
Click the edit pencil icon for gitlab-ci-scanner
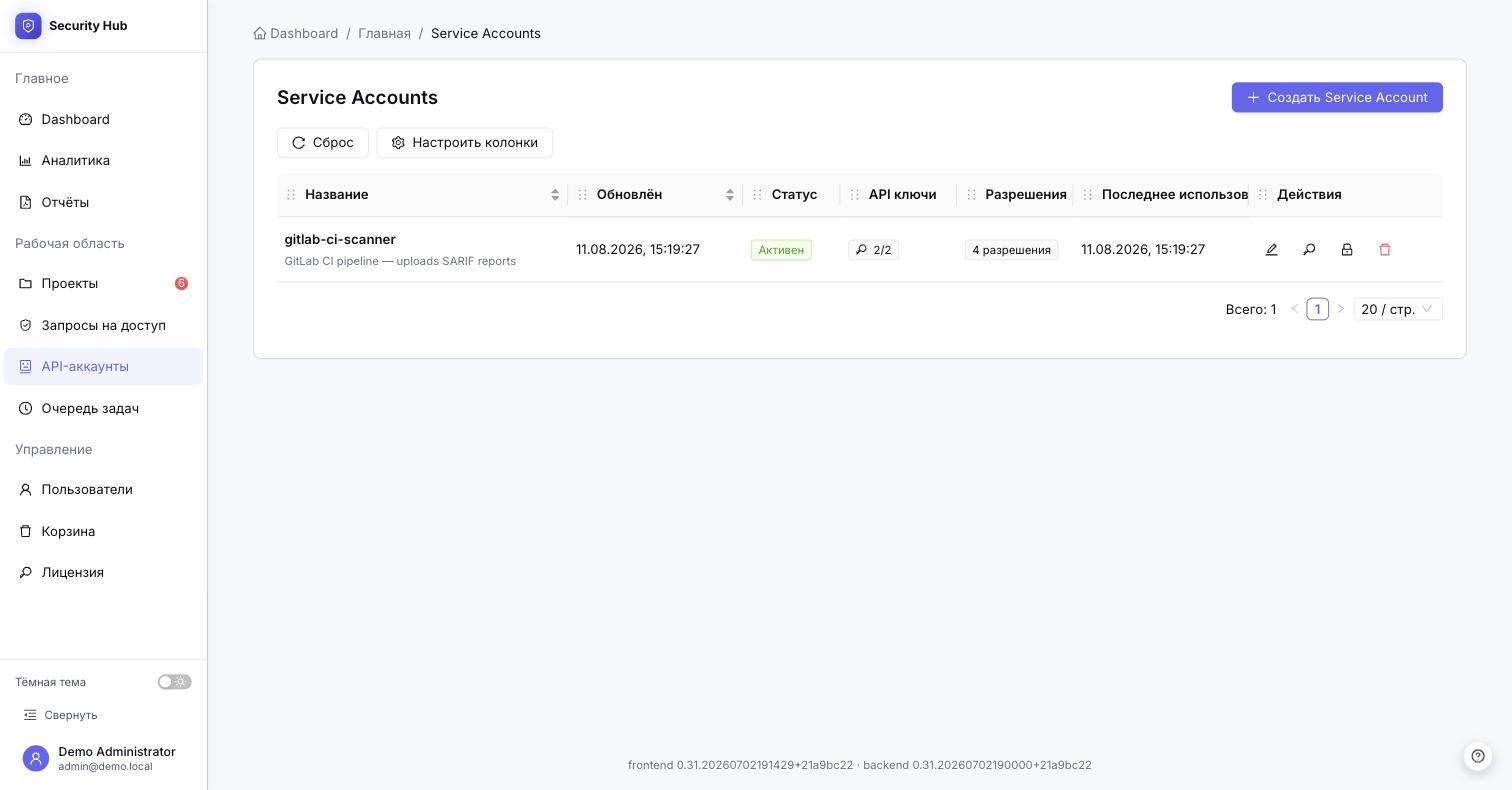pos(1271,250)
